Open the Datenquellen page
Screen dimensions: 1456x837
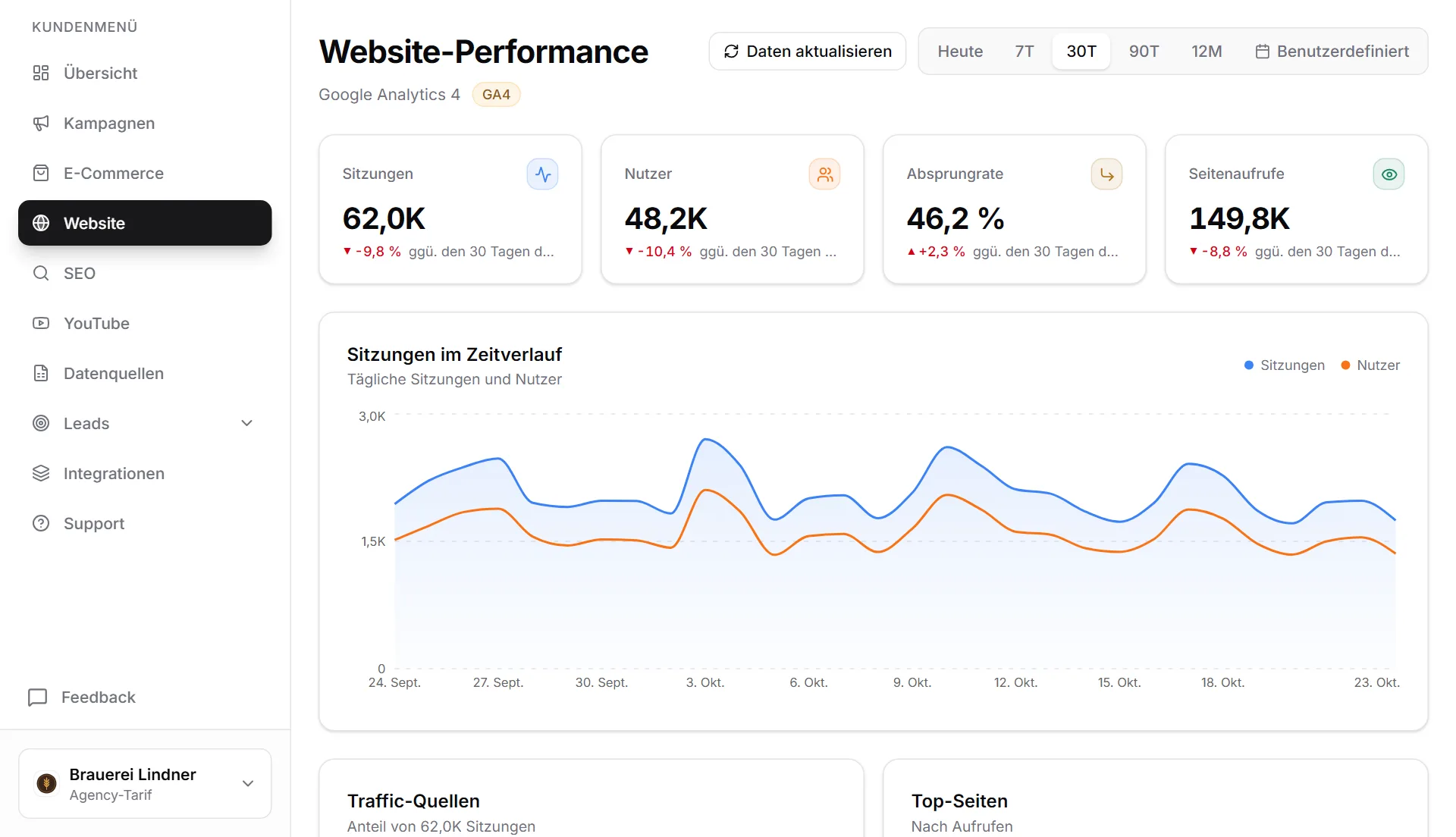click(x=145, y=373)
